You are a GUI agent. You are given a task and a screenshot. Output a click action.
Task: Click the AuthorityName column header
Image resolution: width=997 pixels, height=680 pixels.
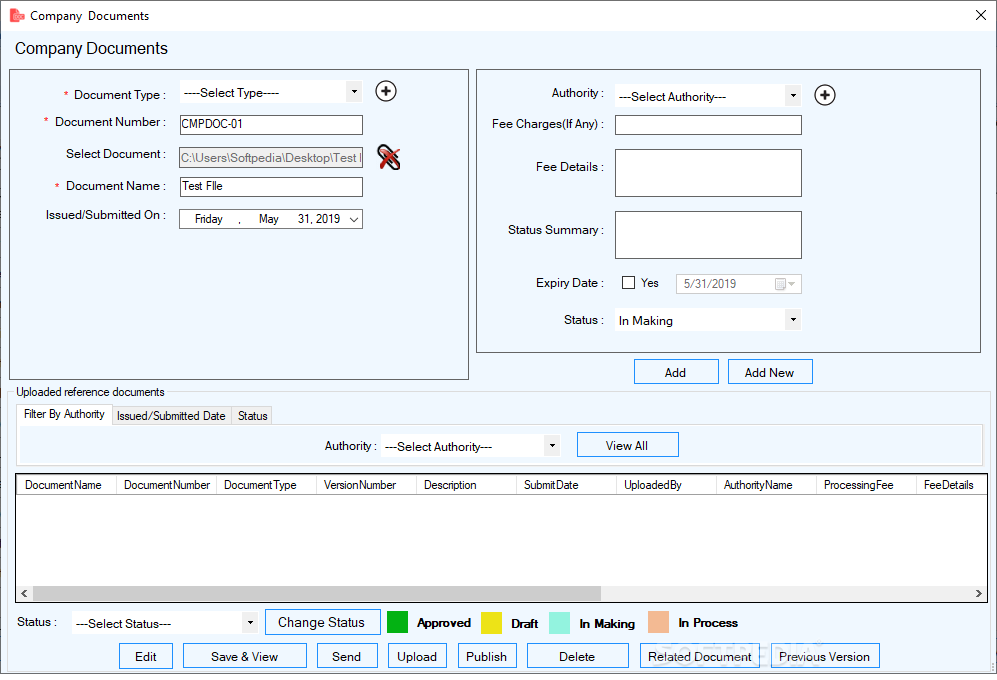766,485
